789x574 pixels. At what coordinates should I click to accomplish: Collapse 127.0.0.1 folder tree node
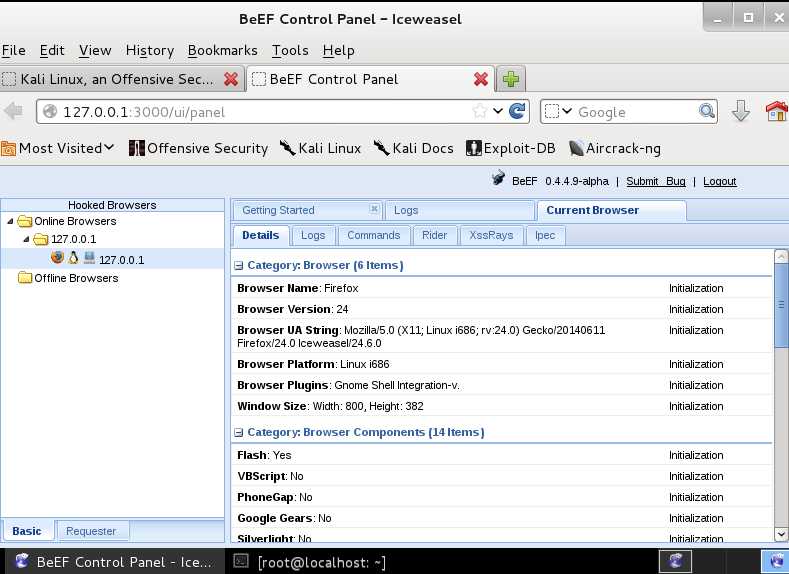(26, 239)
